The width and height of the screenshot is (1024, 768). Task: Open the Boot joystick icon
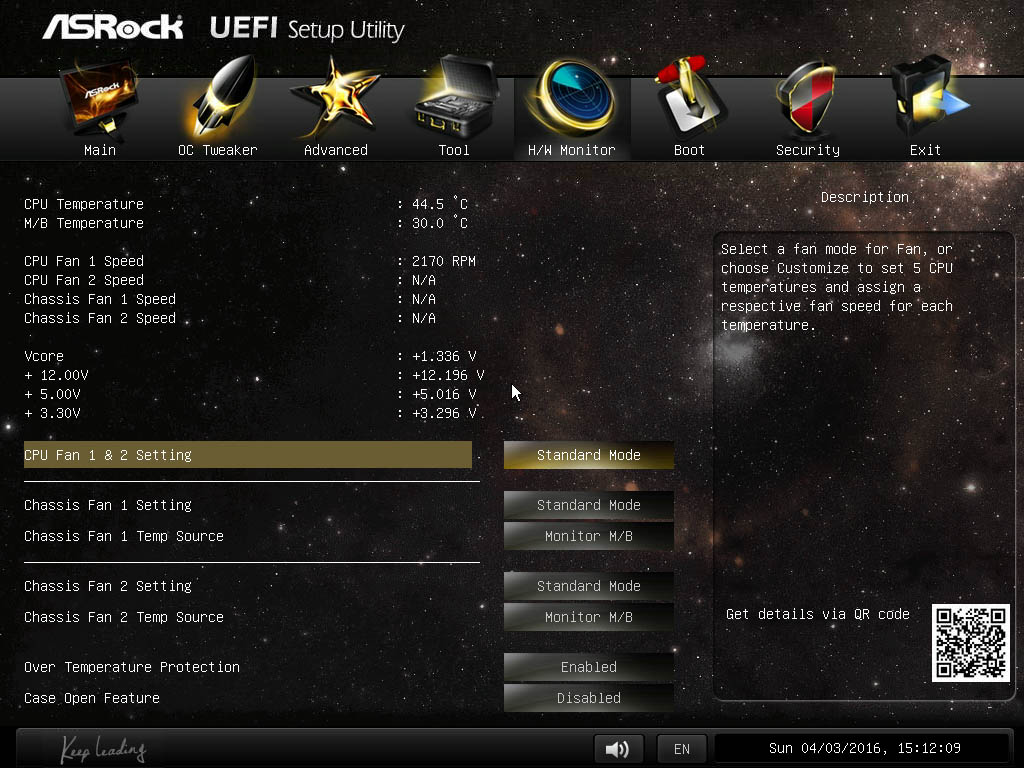click(x=690, y=97)
